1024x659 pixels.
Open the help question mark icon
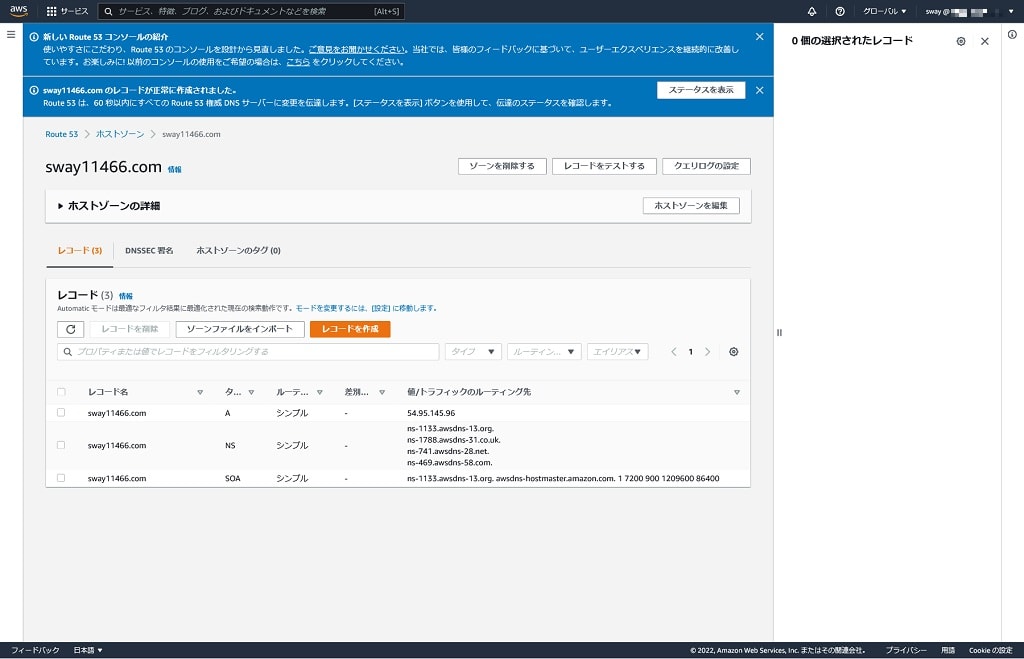(840, 11)
